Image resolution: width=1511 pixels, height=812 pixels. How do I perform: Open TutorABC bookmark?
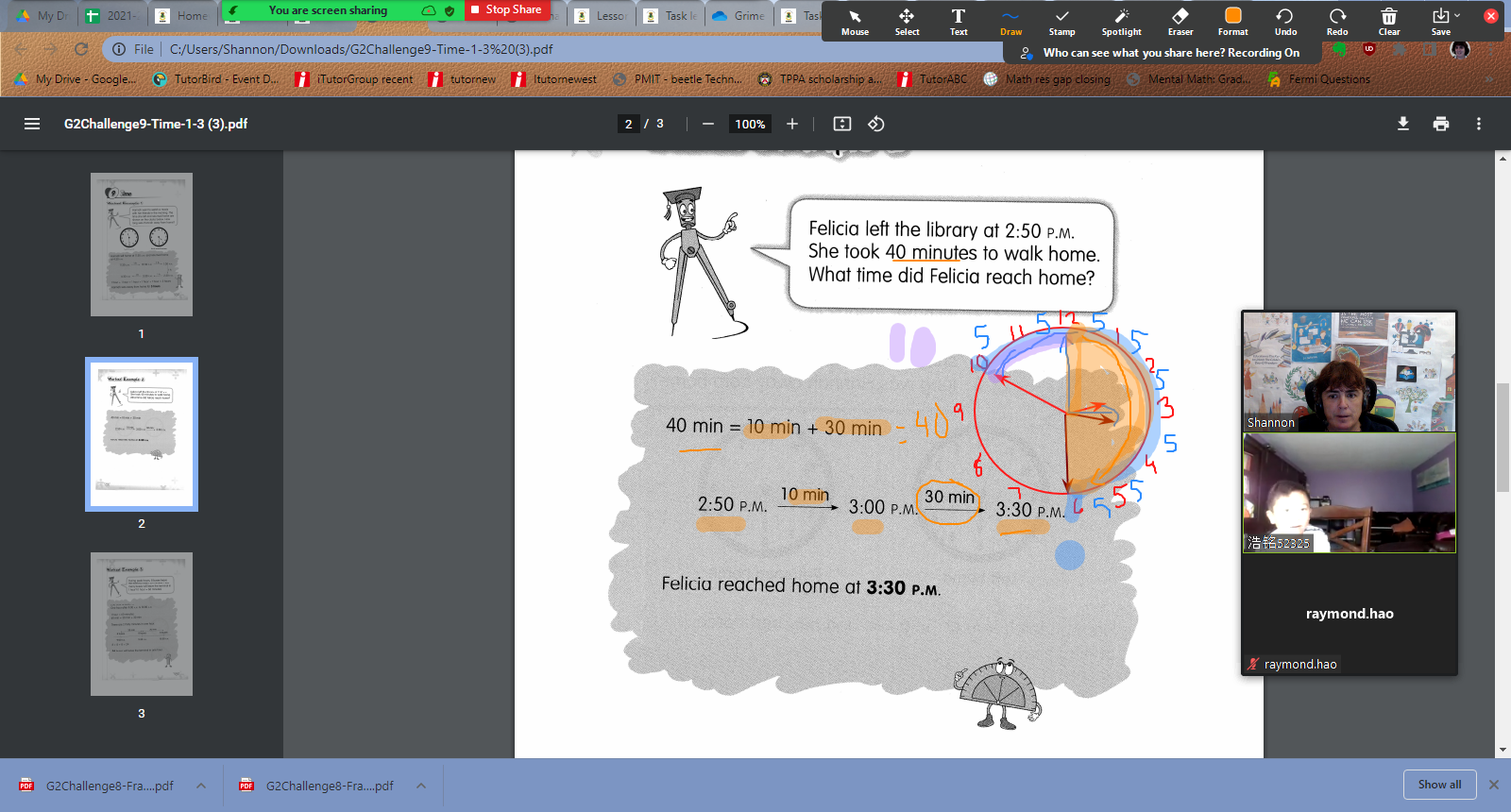point(932,79)
